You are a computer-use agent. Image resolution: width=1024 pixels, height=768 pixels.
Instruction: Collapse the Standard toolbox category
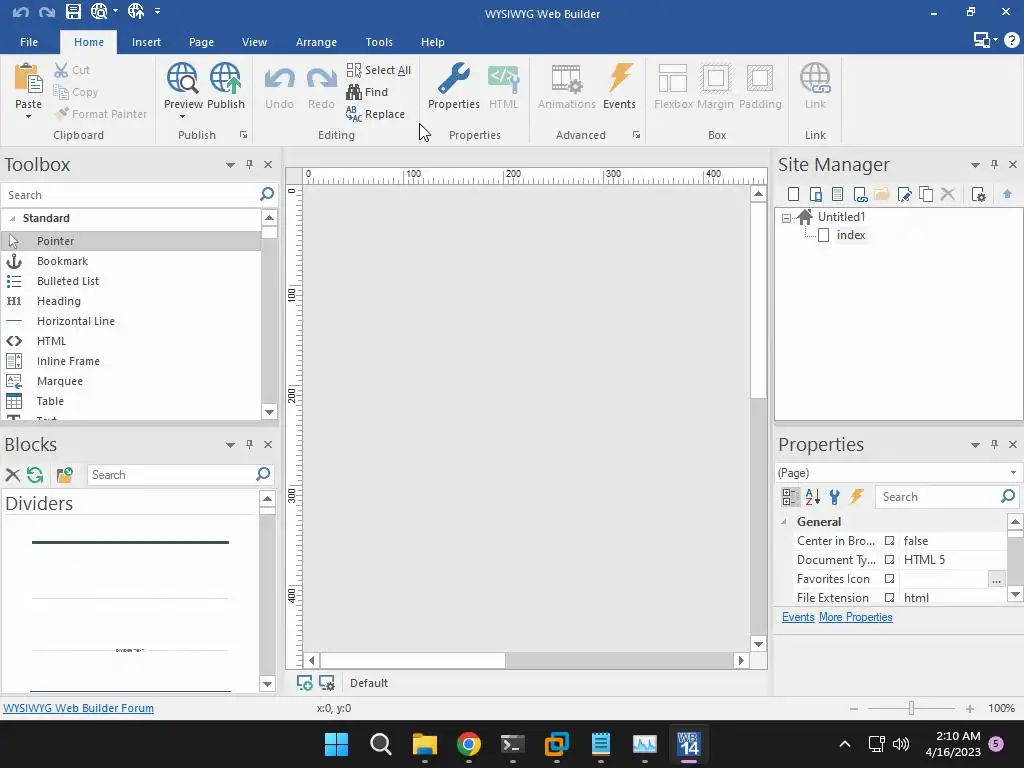12,218
